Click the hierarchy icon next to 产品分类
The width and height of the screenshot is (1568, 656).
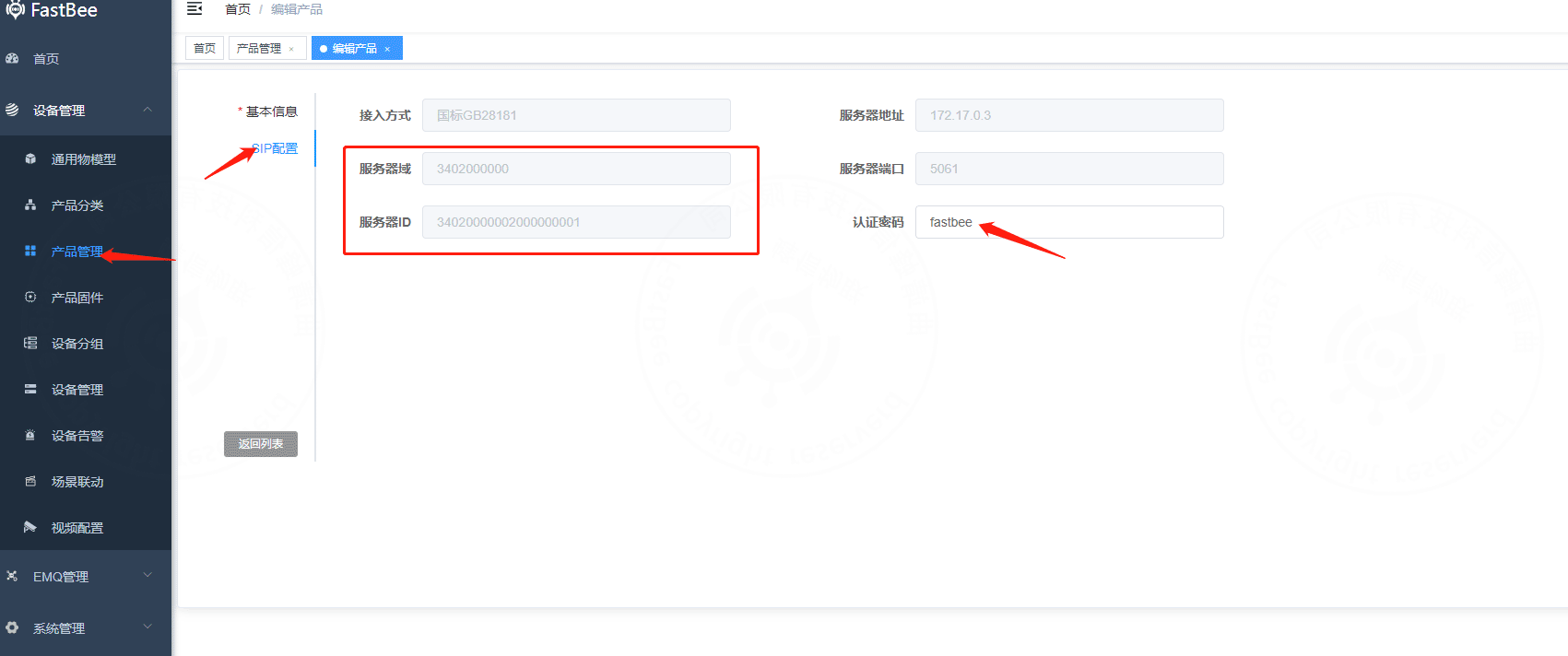click(x=30, y=205)
